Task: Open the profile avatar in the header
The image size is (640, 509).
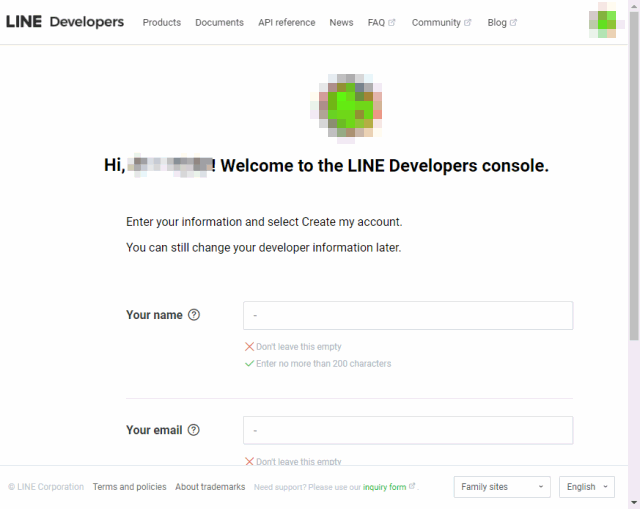Action: coord(603,22)
